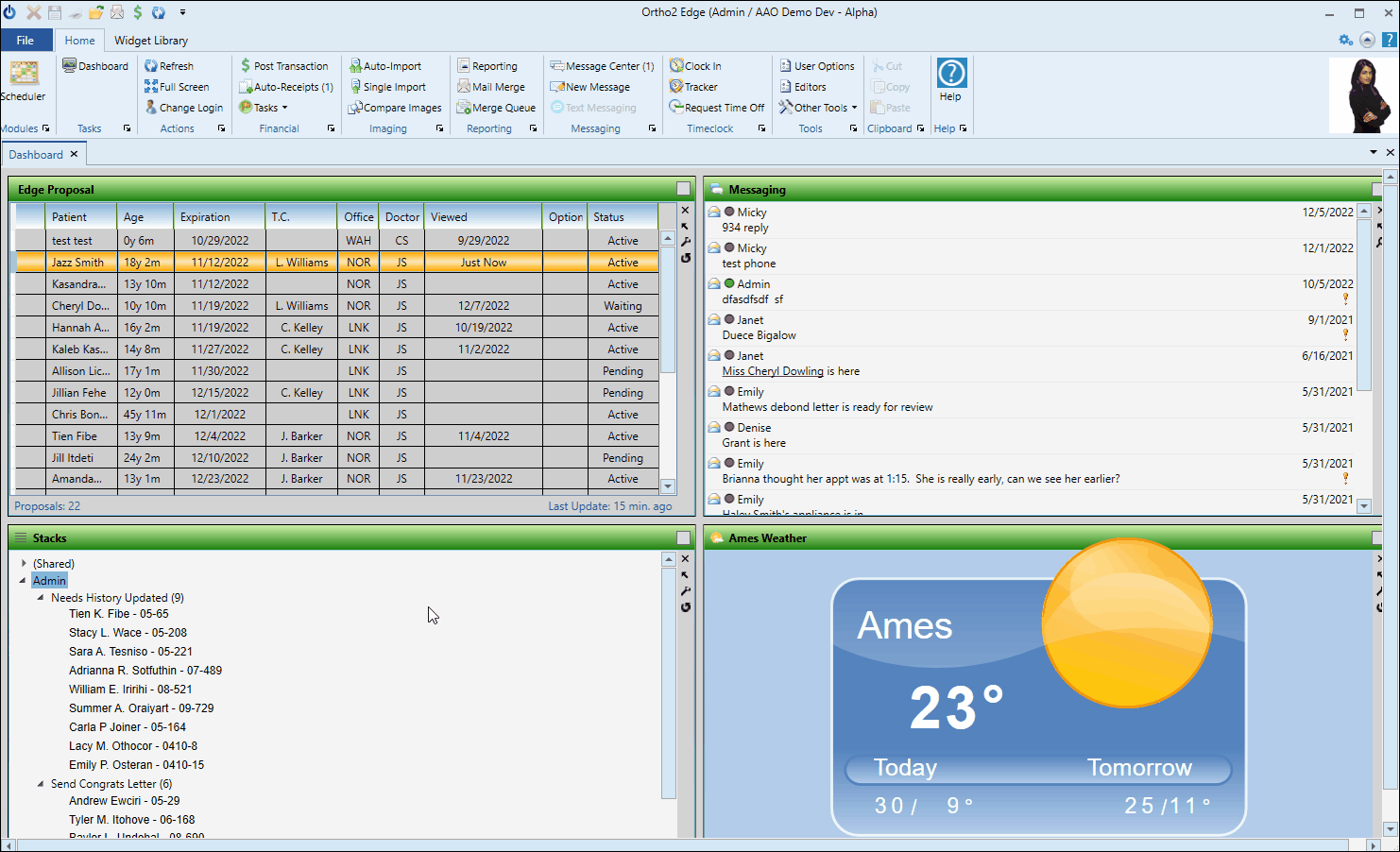The width and height of the screenshot is (1400, 852).
Task: Open the File menu
Action: click(x=26, y=41)
